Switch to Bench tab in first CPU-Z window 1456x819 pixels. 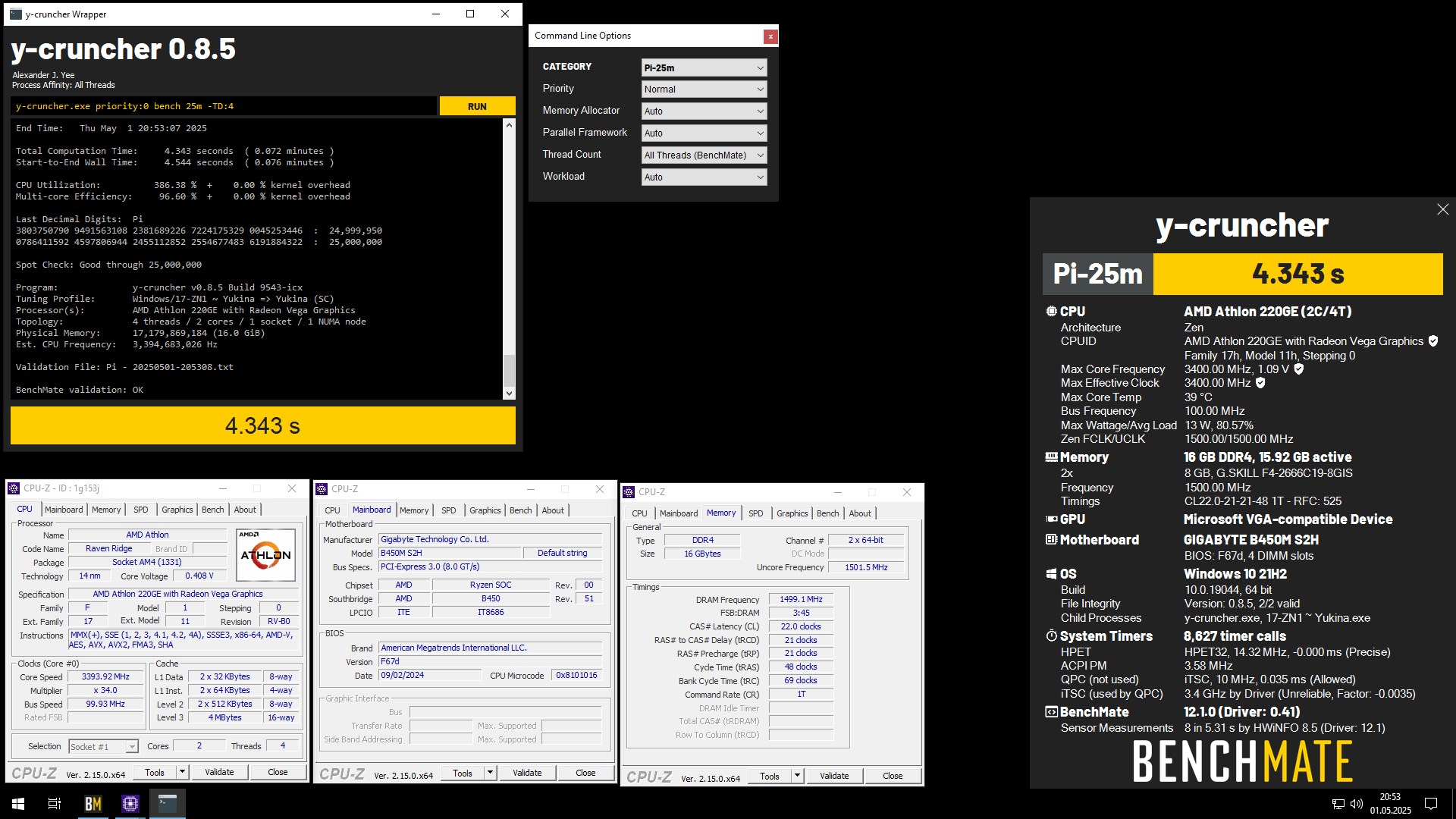(x=212, y=510)
